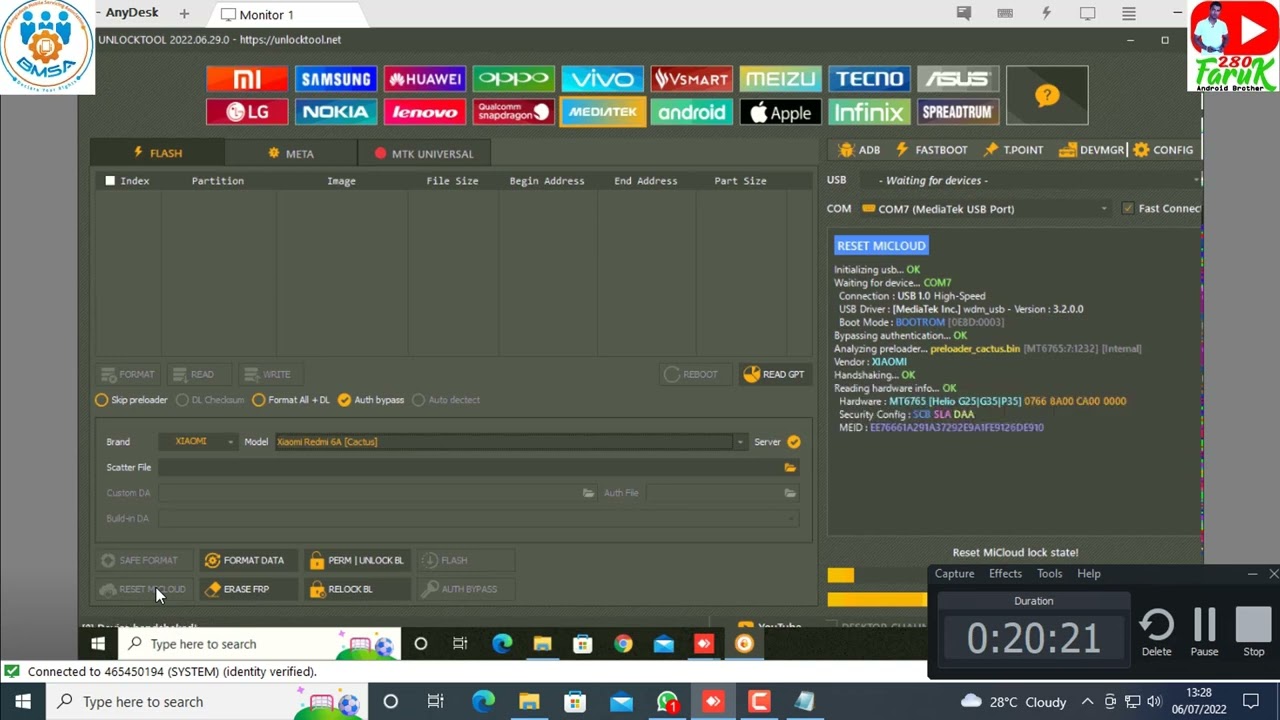1280x720 pixels.
Task: Open the help question-mark tile
Action: 1047,95
